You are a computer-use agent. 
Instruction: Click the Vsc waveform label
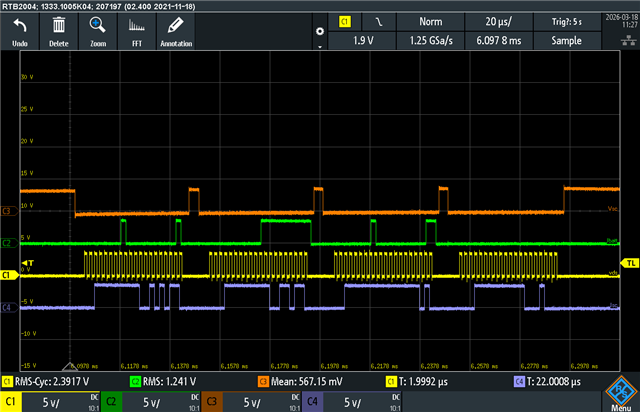[613, 209]
